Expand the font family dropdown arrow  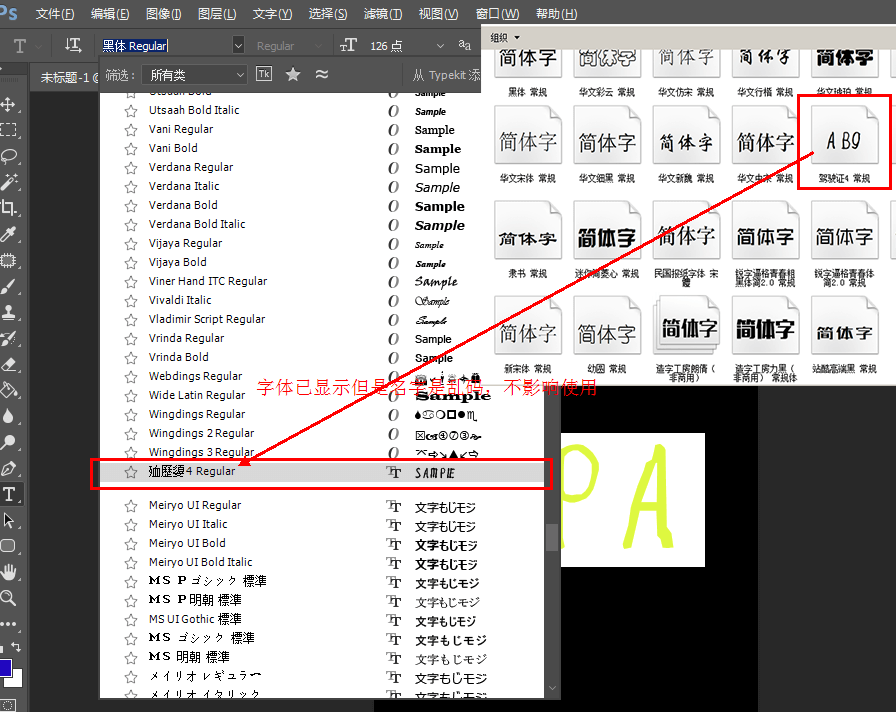pyautogui.click(x=238, y=45)
